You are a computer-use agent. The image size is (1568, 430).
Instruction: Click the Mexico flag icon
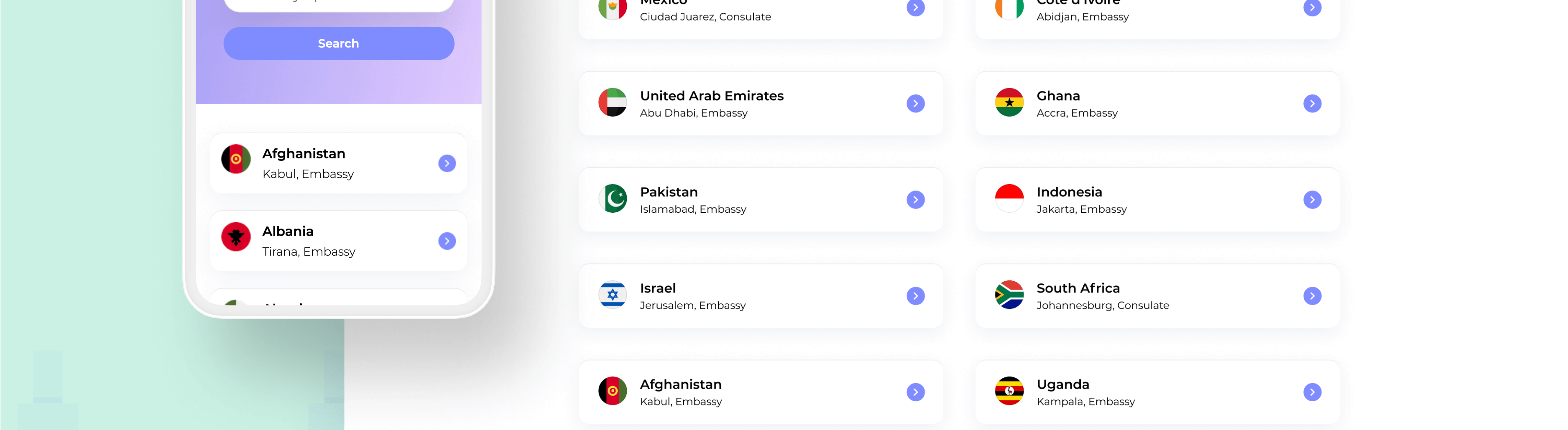613,7
